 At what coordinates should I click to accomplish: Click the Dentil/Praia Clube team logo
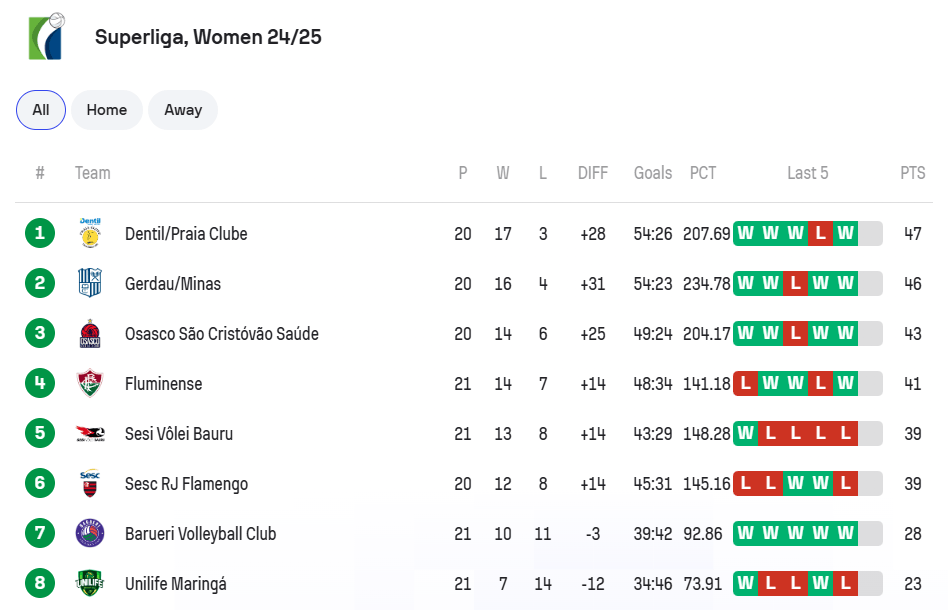coord(90,234)
